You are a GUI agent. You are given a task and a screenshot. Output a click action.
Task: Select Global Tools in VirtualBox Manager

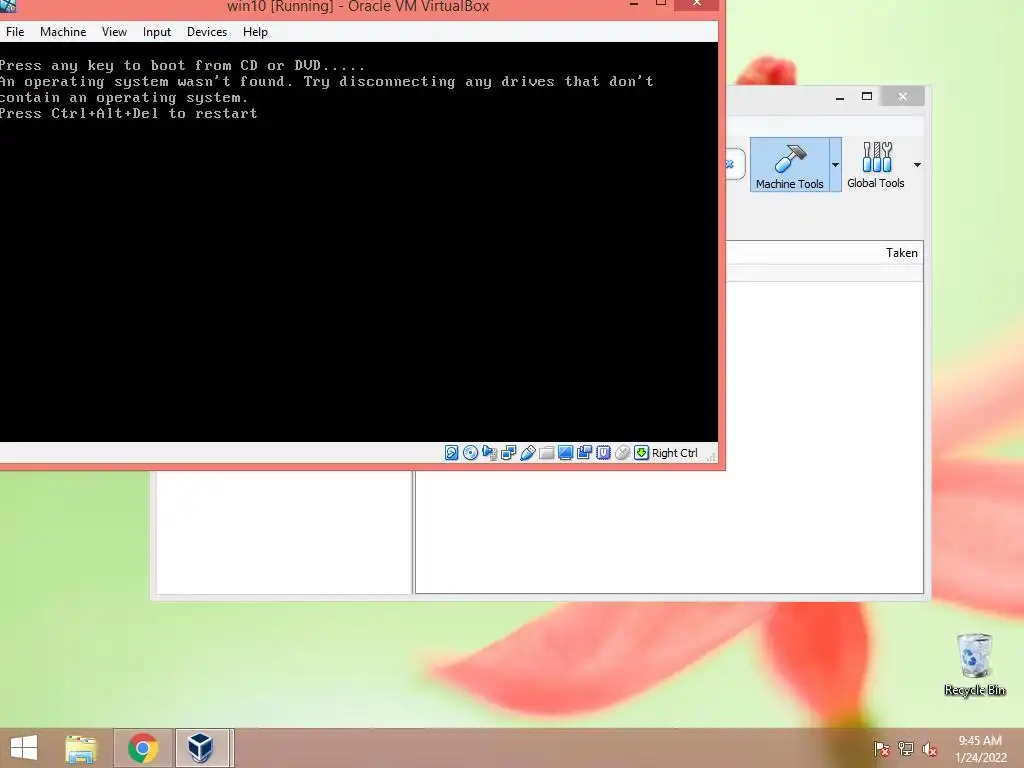pos(876,165)
